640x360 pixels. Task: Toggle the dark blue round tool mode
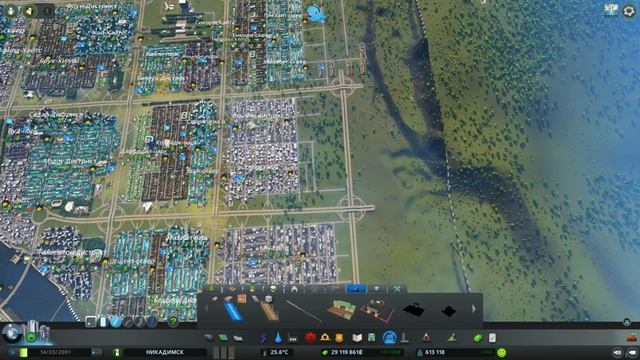point(152,322)
